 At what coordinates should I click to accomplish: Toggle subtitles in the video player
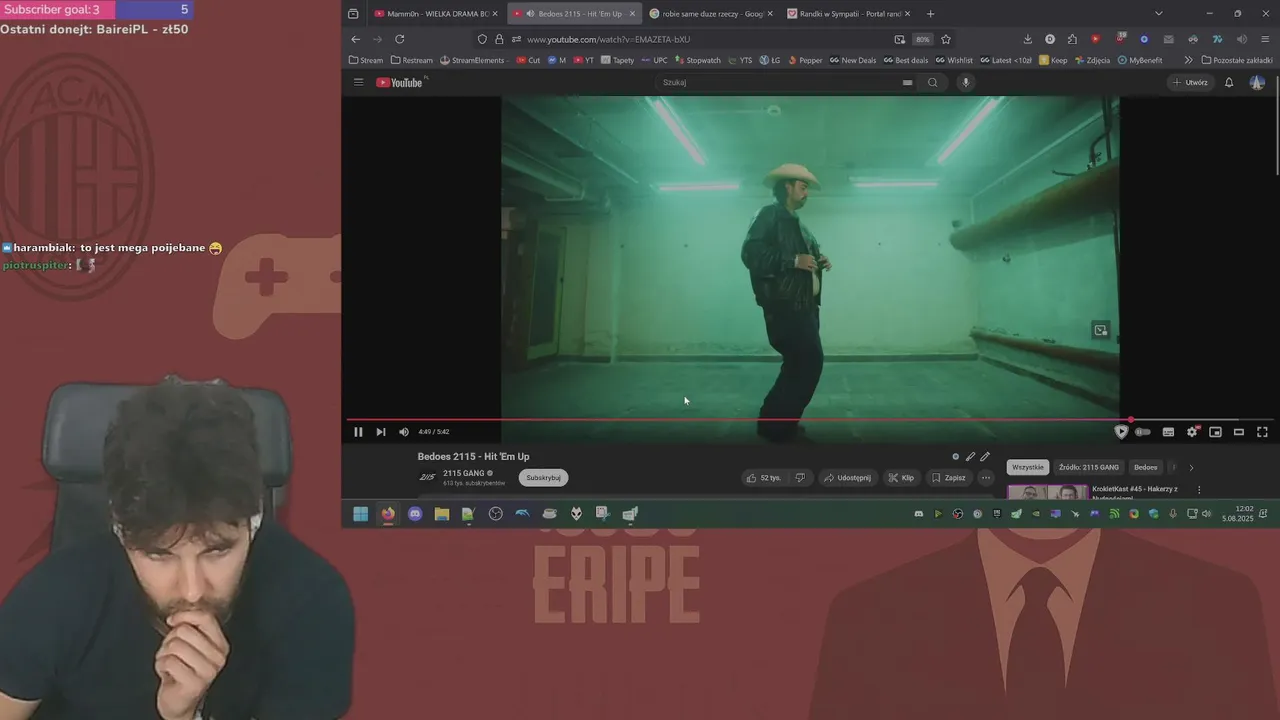[1168, 432]
